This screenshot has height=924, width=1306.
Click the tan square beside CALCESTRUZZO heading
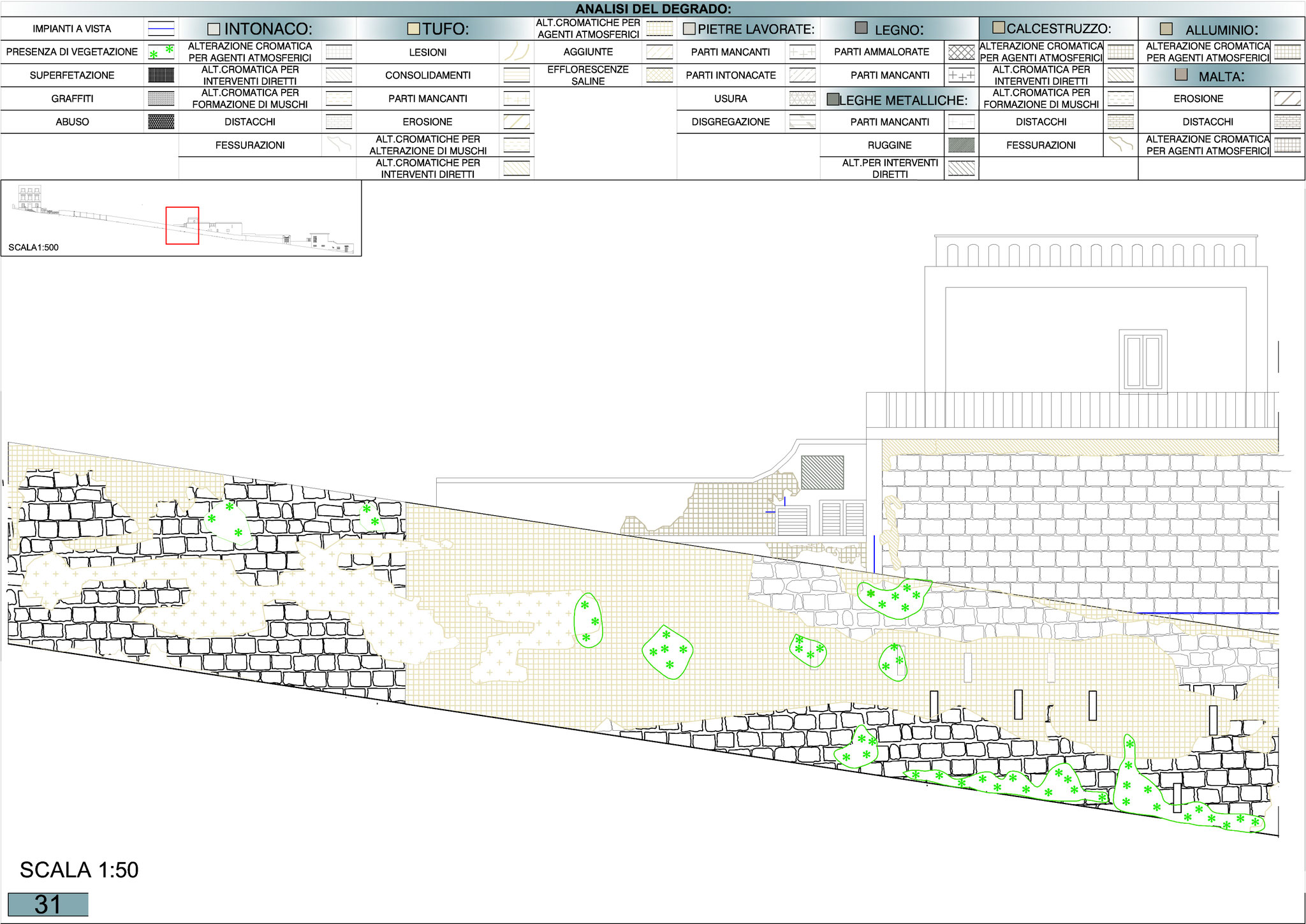(x=999, y=28)
